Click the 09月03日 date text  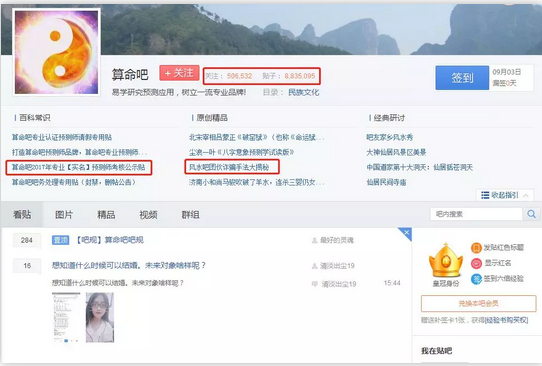pos(506,72)
